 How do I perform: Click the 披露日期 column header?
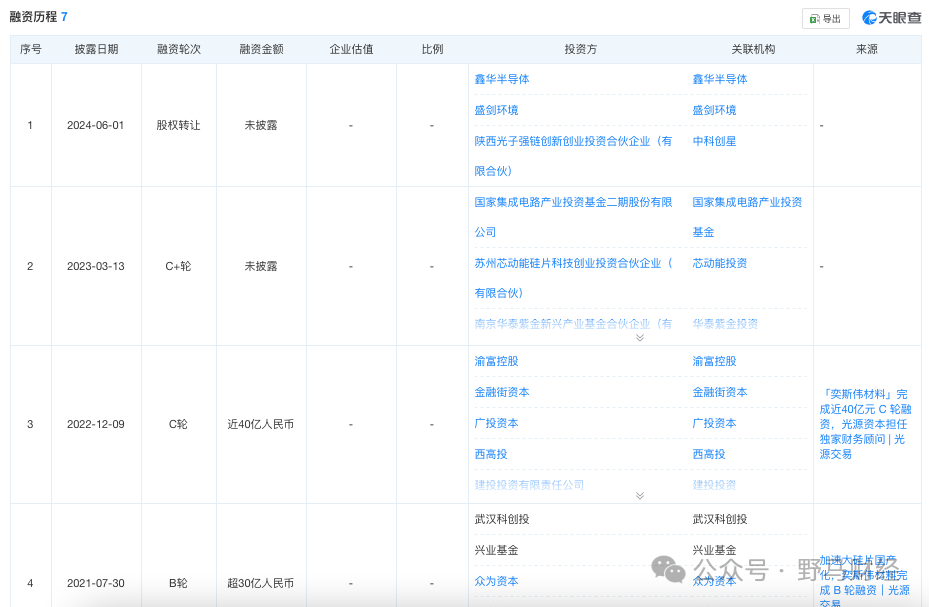point(96,49)
